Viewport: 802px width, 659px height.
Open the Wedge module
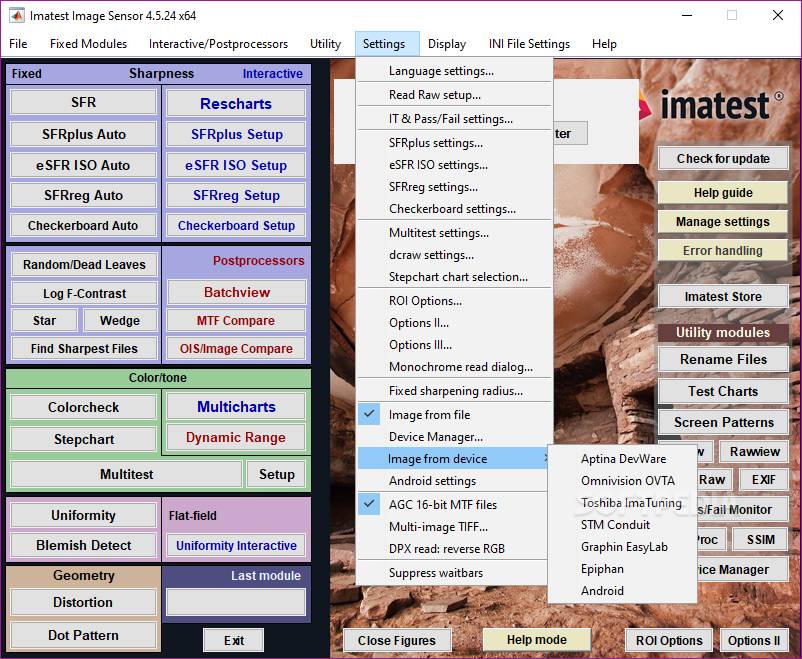click(x=120, y=320)
